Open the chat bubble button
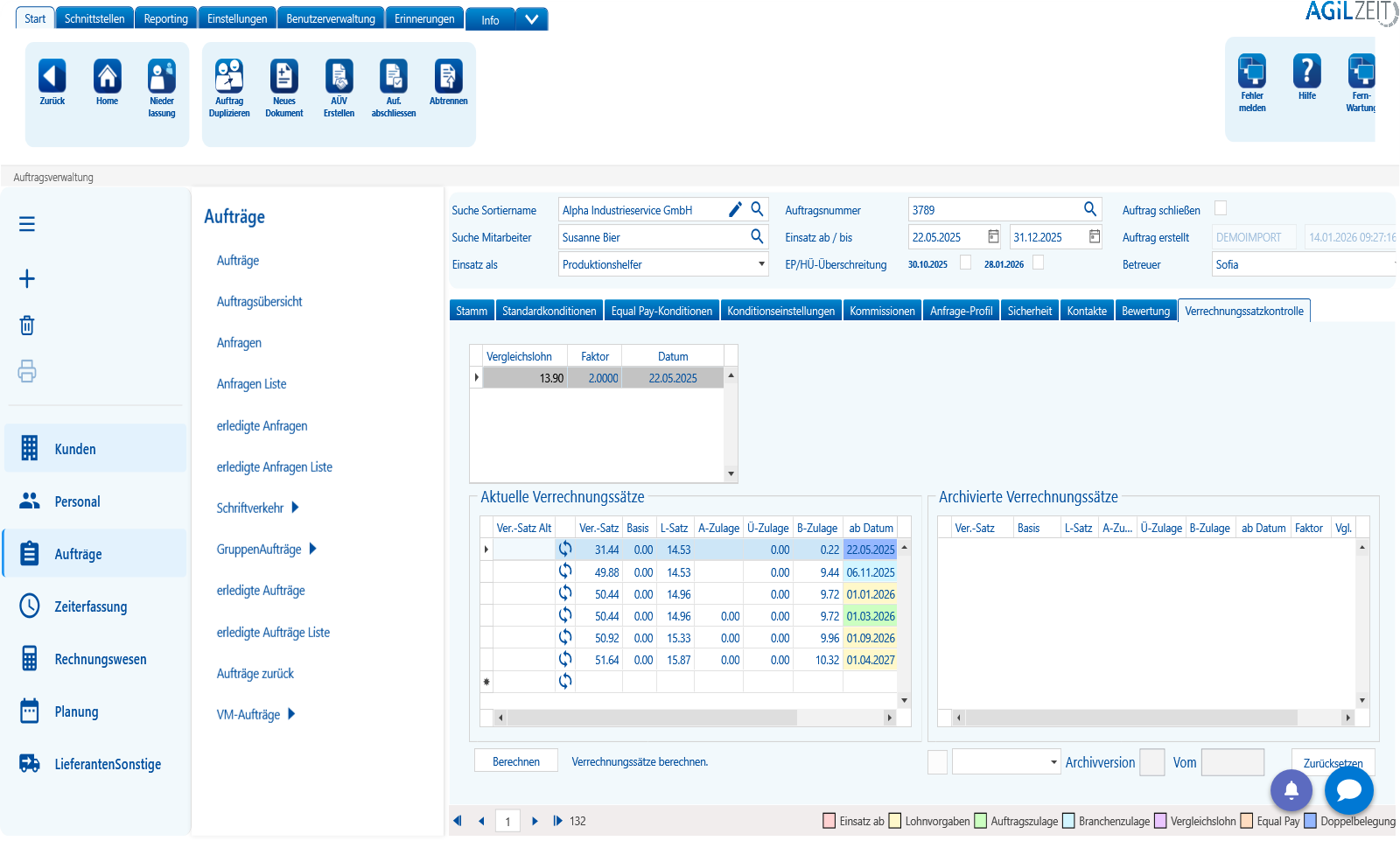 coord(1348,790)
